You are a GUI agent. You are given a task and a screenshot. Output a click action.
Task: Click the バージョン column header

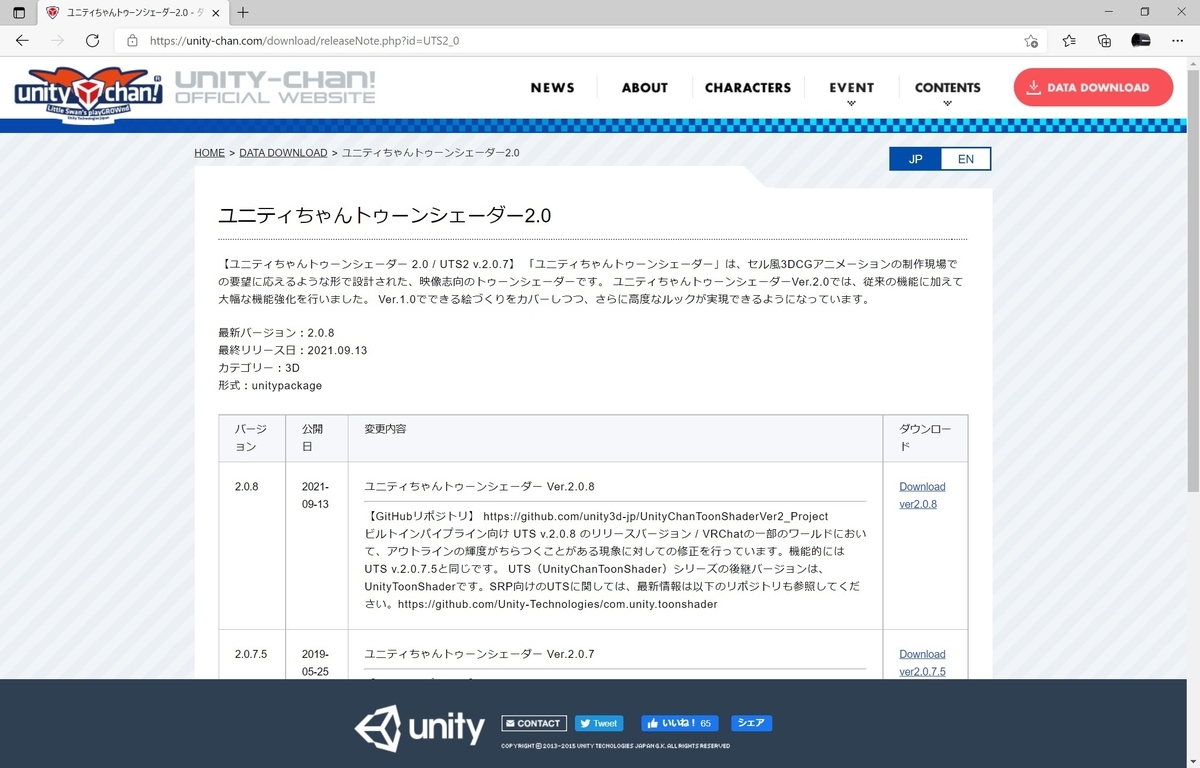[x=251, y=438]
